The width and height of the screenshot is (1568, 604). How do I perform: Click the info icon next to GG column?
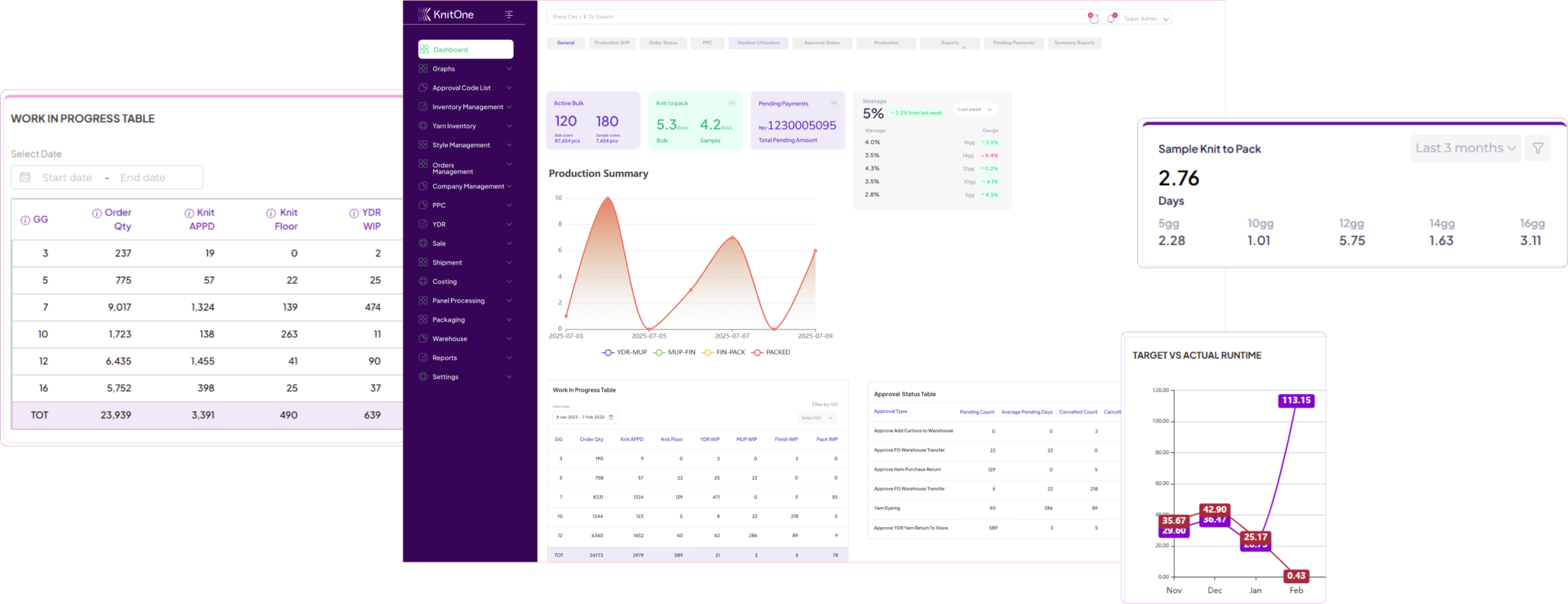tap(25, 220)
